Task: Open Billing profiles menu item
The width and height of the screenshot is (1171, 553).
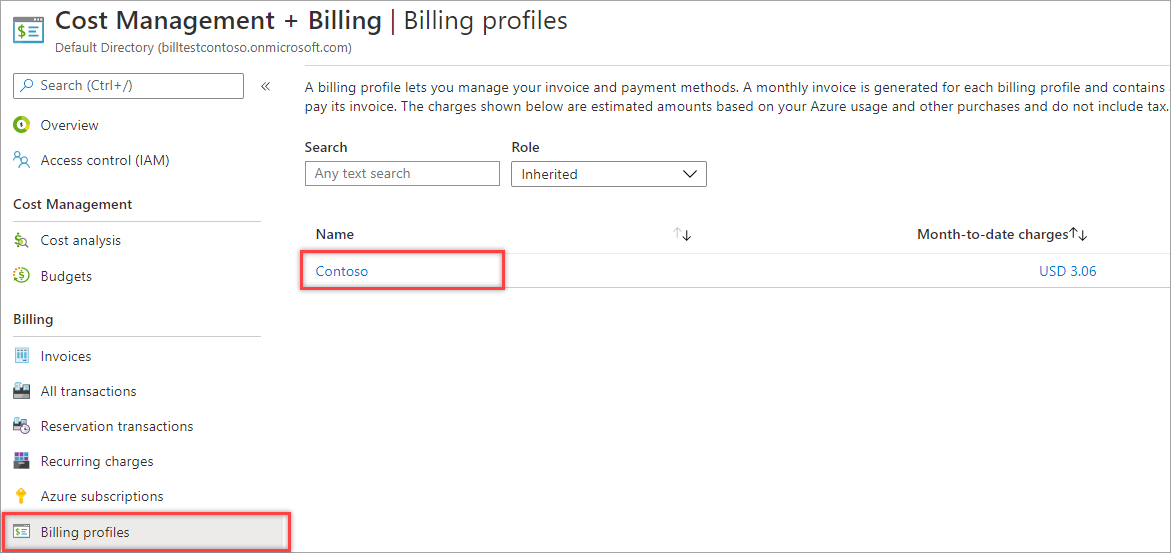Action: coord(85,532)
